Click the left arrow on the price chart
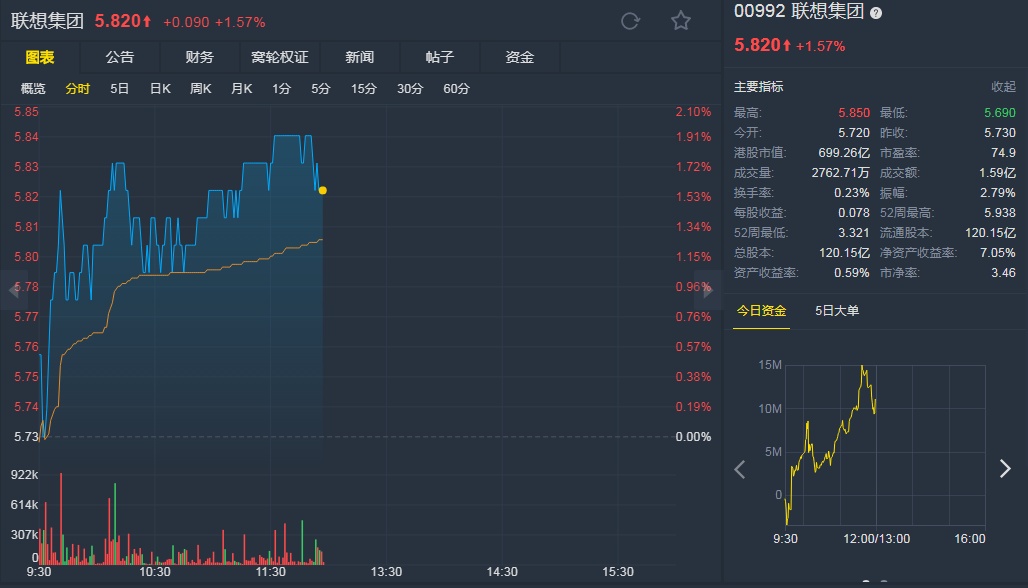 tap(13, 291)
